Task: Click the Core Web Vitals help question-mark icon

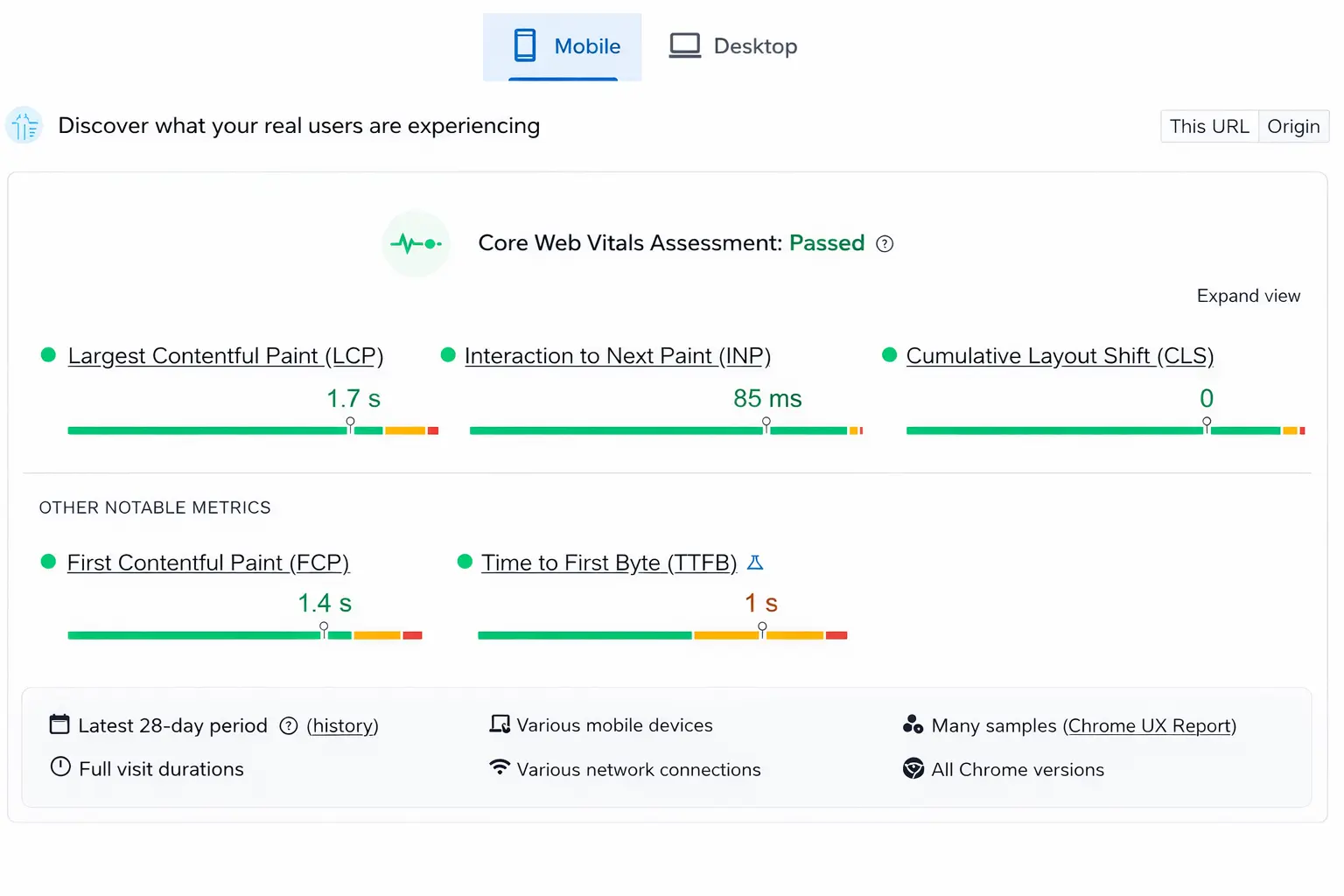Action: click(x=885, y=244)
